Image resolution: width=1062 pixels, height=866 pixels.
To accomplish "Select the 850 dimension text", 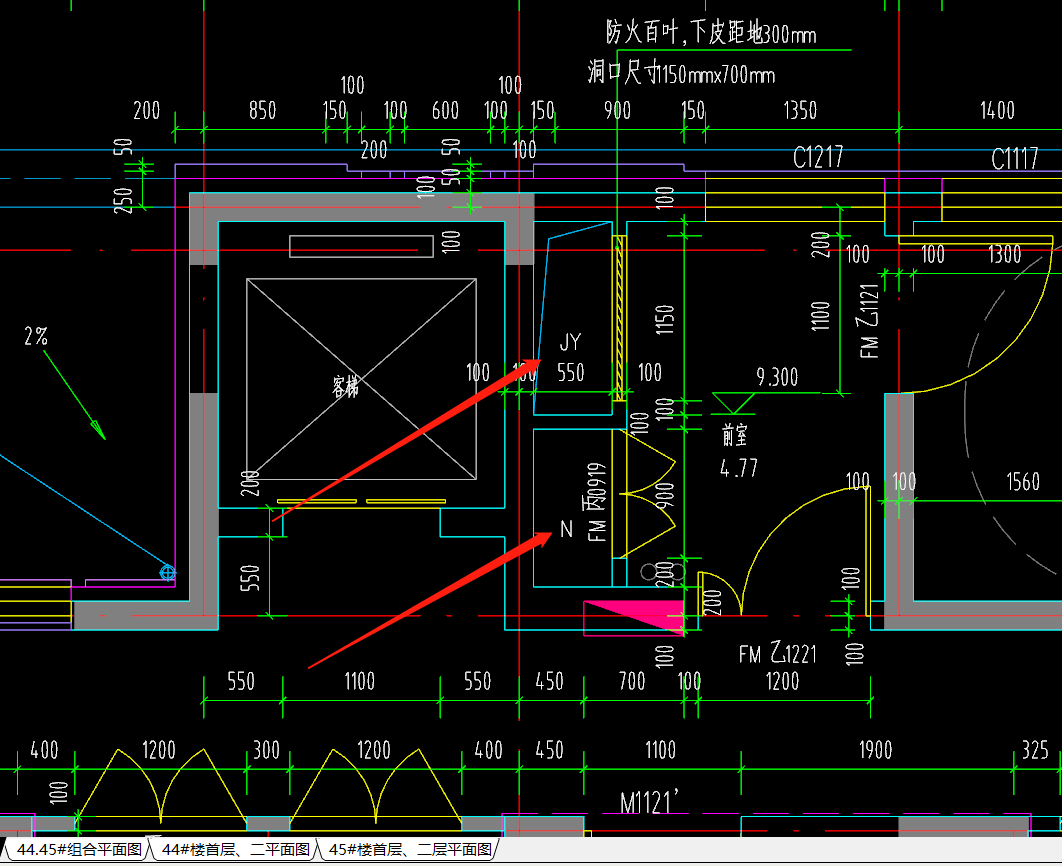I will tap(263, 110).
